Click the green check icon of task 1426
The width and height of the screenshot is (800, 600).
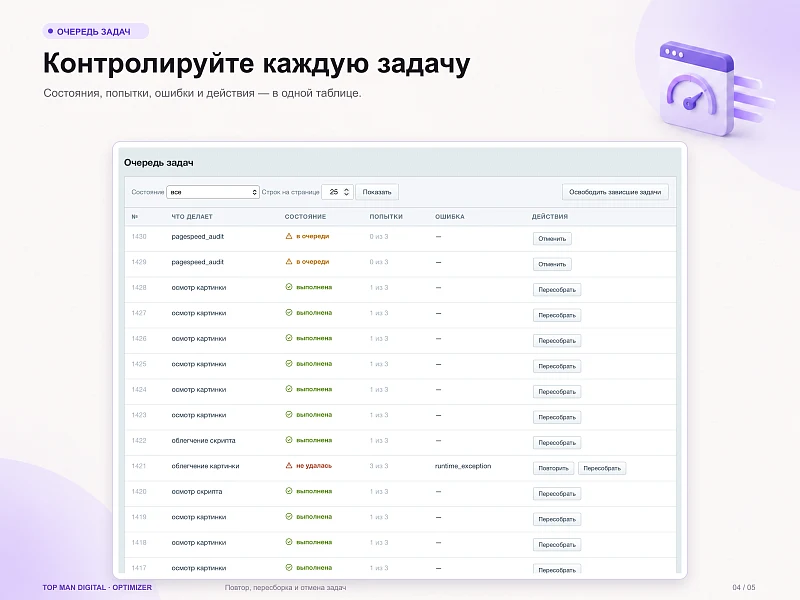[289, 338]
